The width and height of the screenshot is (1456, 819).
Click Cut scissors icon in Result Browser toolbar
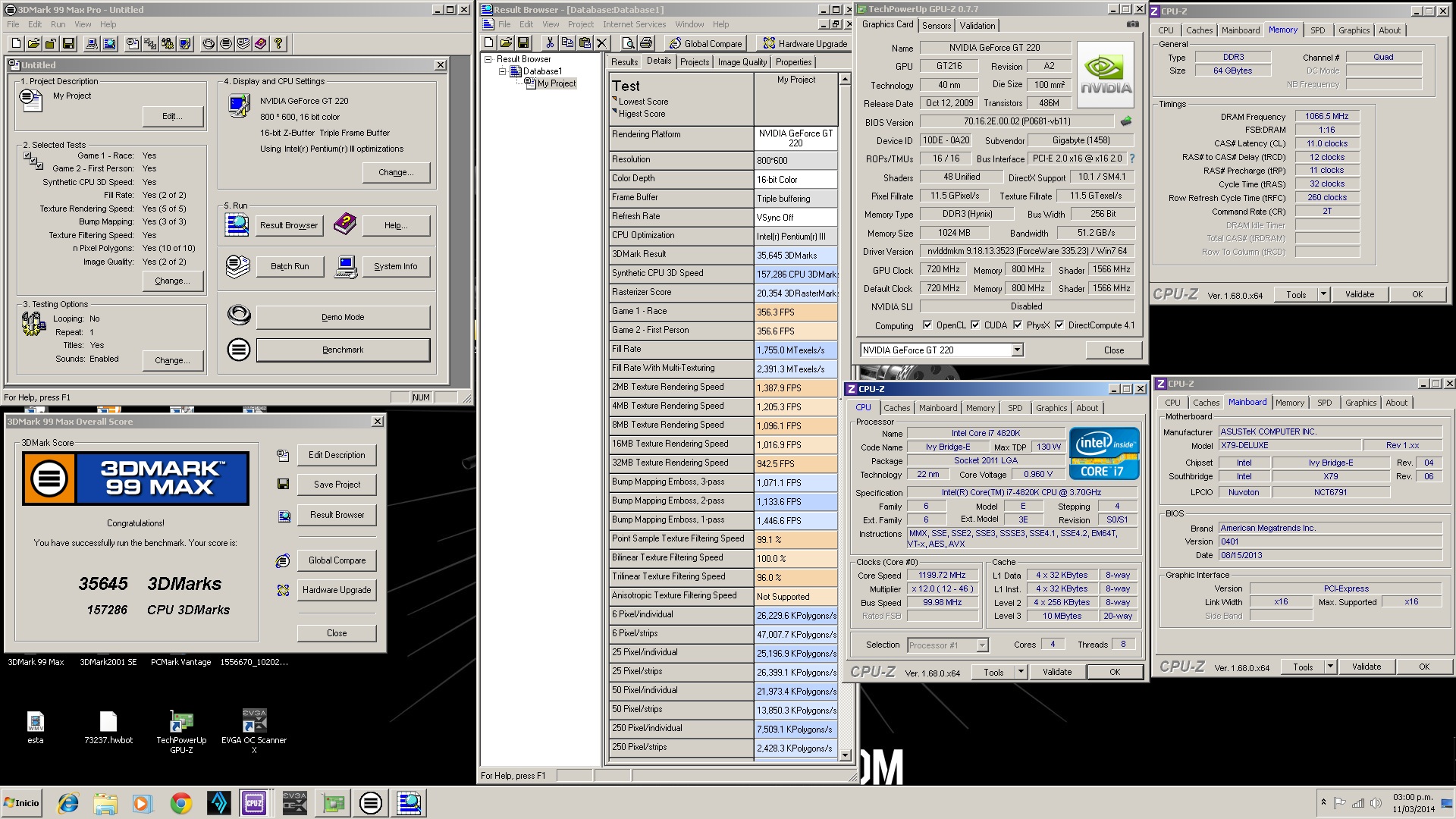click(x=550, y=43)
